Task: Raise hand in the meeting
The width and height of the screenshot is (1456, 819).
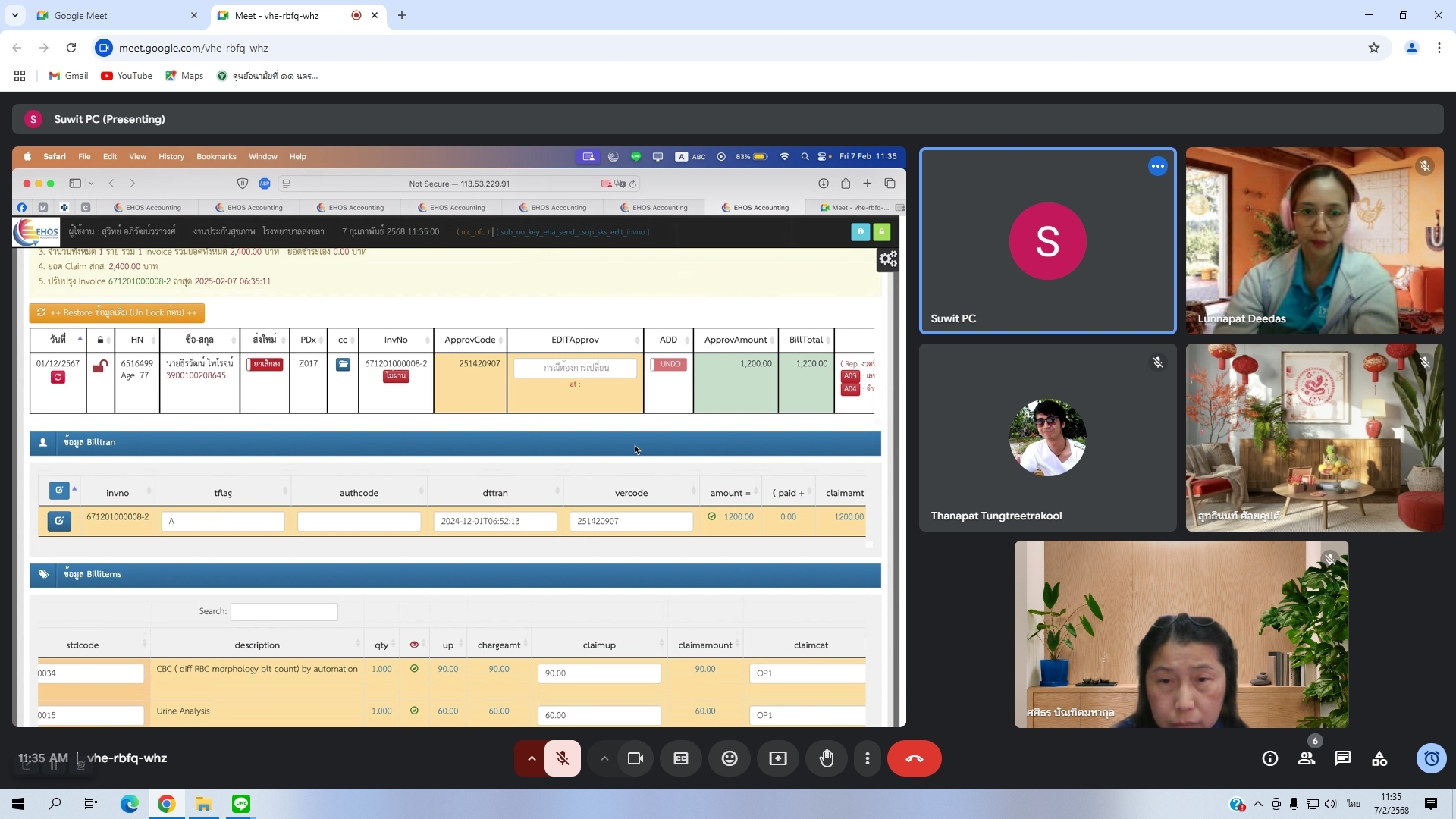Action: pyautogui.click(x=827, y=758)
